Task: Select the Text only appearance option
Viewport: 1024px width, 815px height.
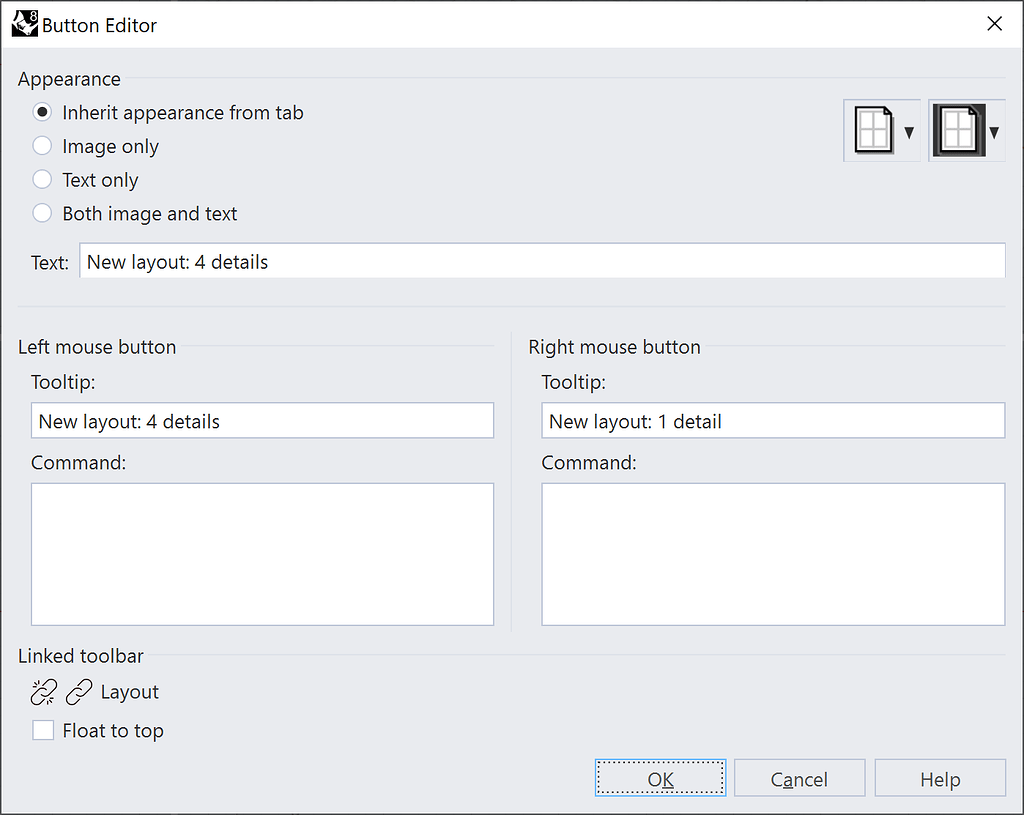Action: pyautogui.click(x=42, y=180)
